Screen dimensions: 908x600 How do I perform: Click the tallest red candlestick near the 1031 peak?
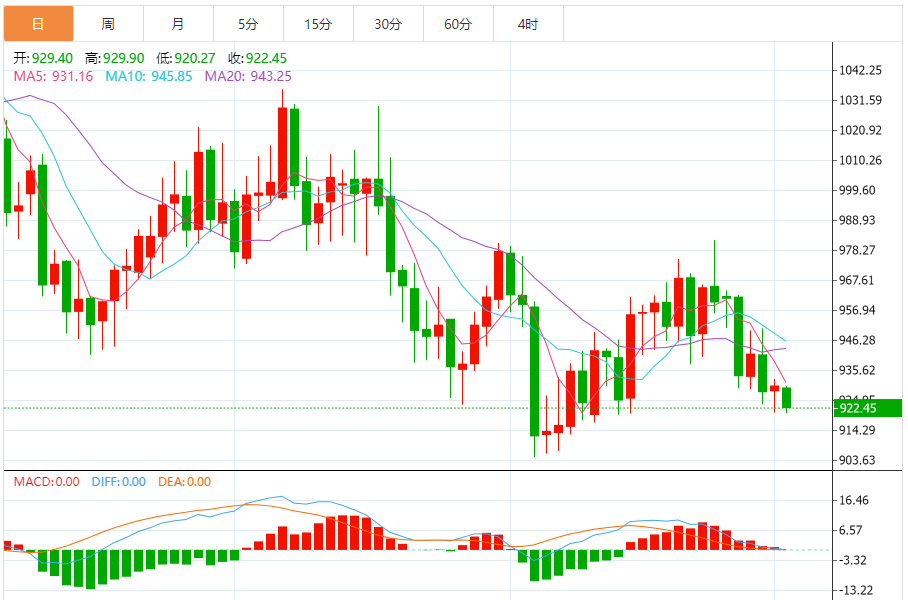pyautogui.click(x=283, y=153)
